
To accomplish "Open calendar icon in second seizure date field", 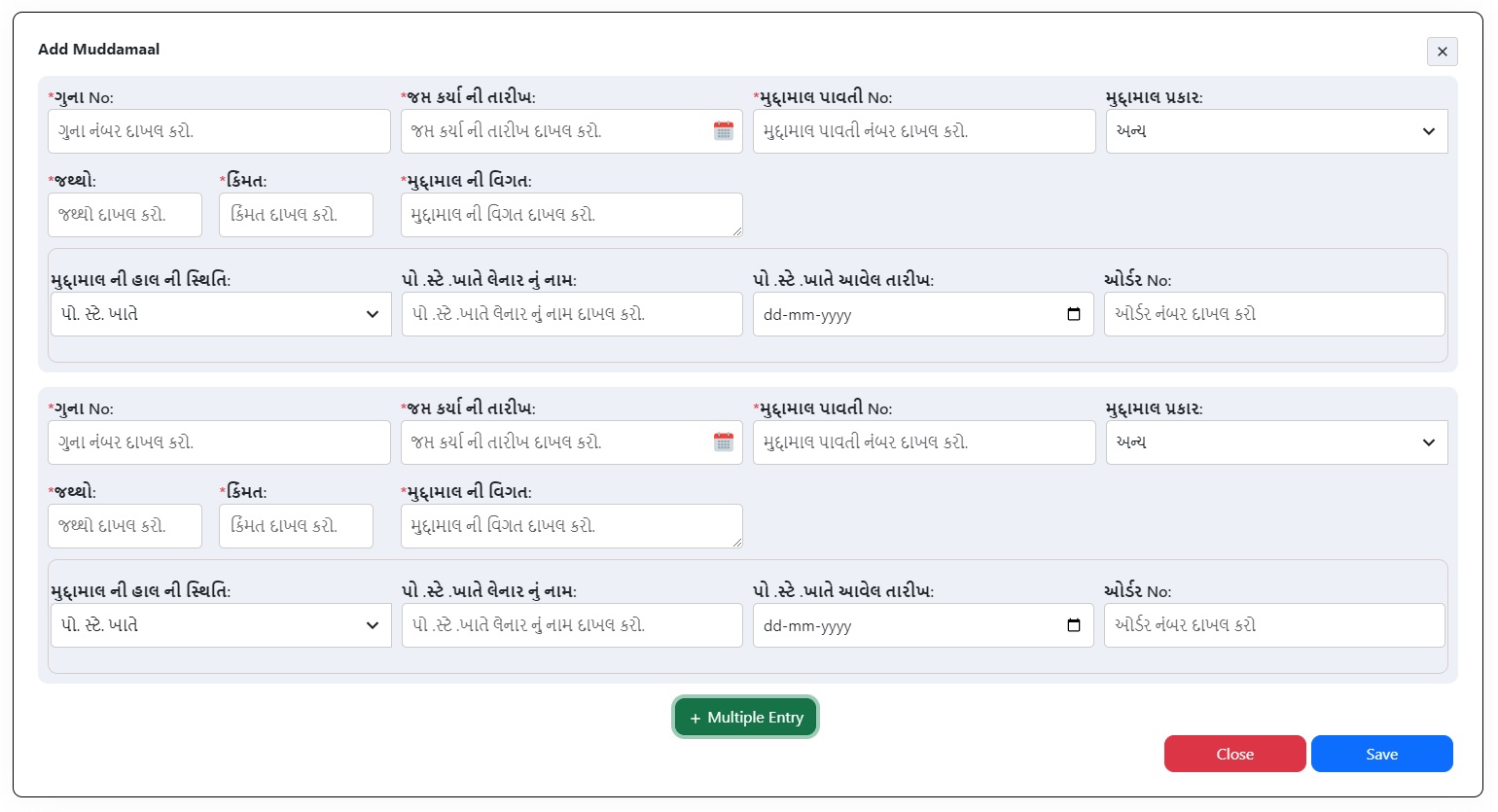I will [723, 442].
